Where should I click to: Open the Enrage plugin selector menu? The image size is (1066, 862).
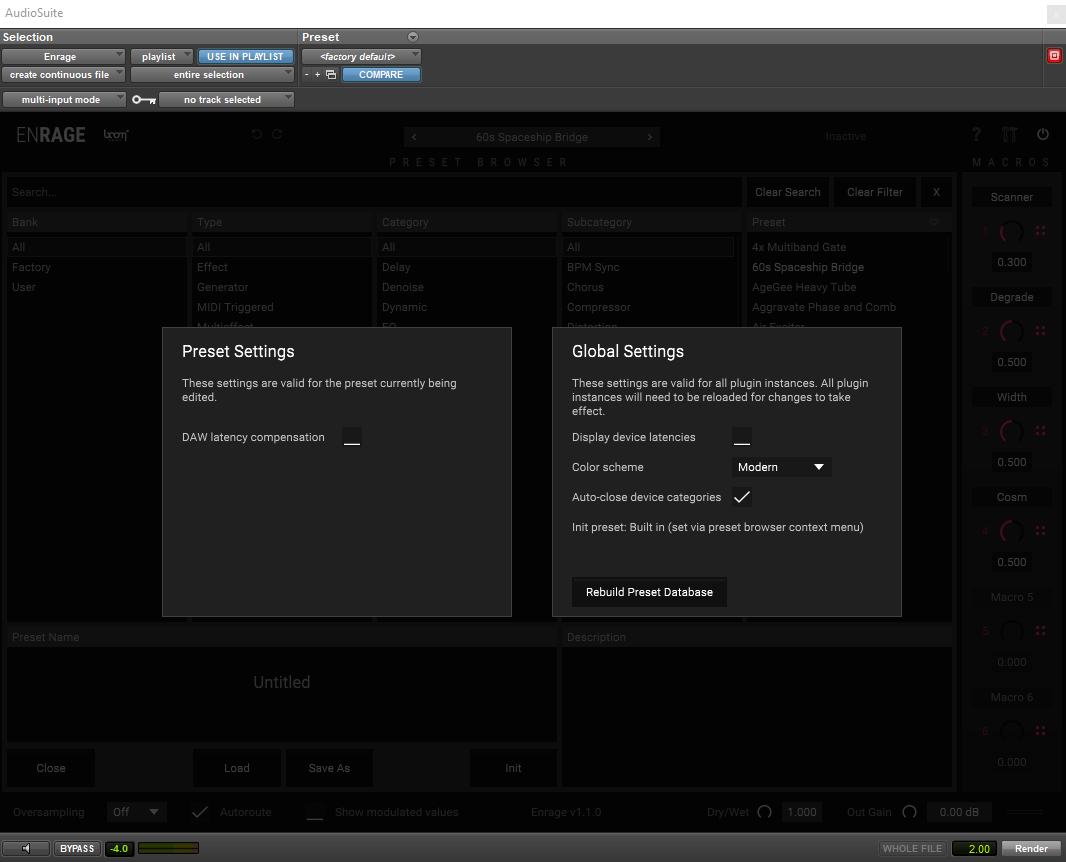point(63,57)
